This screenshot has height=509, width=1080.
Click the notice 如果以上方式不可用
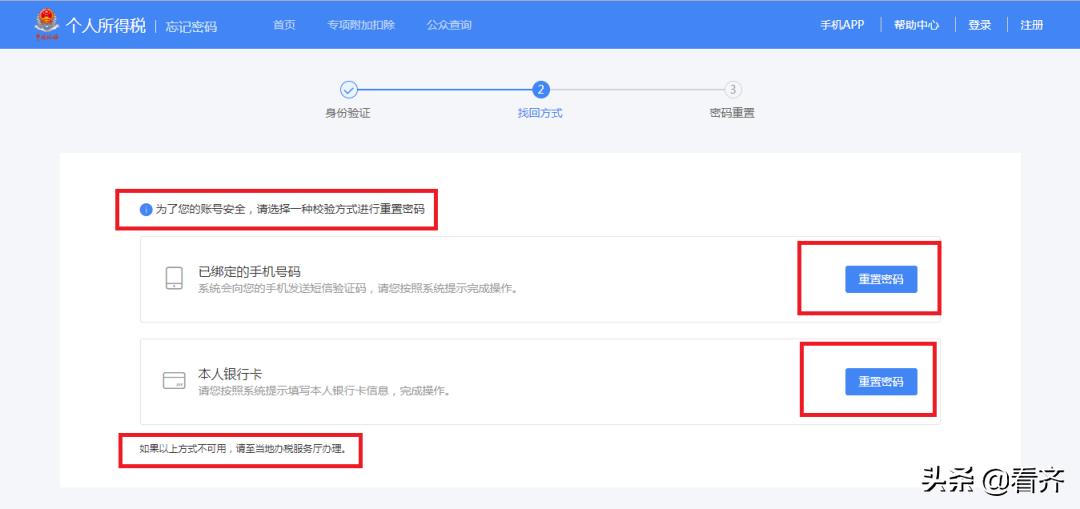pos(242,448)
